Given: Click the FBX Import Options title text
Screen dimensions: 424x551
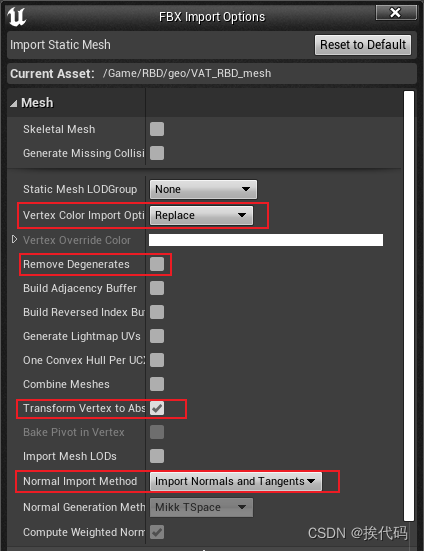Looking at the screenshot, I should tap(212, 17).
